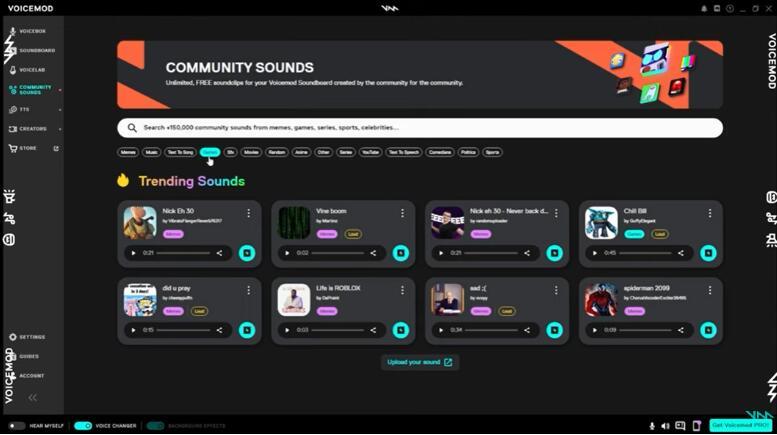Play the sad :( sound
This screenshot has height=435, width=777.
click(441, 330)
